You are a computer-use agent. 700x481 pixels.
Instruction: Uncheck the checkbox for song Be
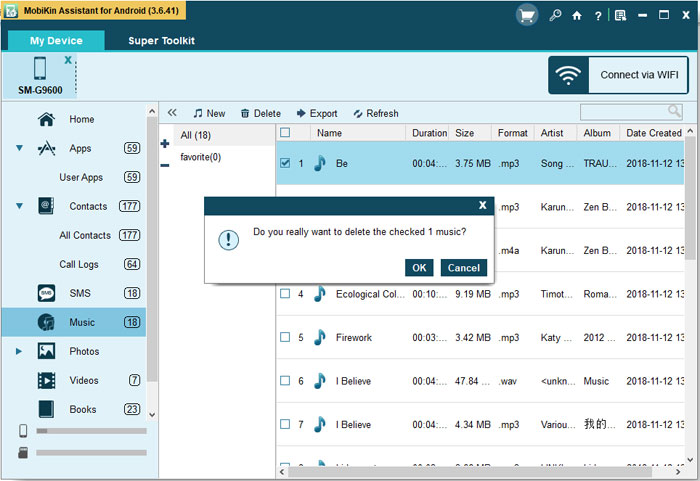[x=285, y=163]
